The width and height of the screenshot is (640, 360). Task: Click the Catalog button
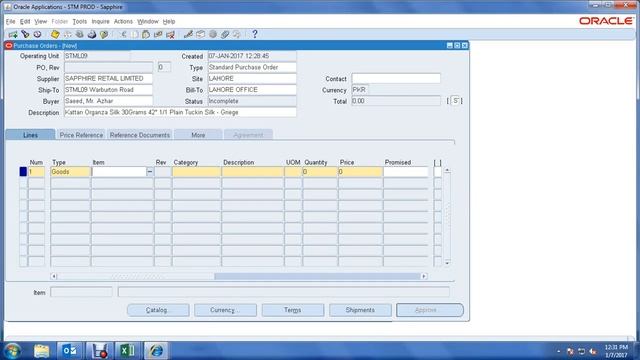click(158, 310)
